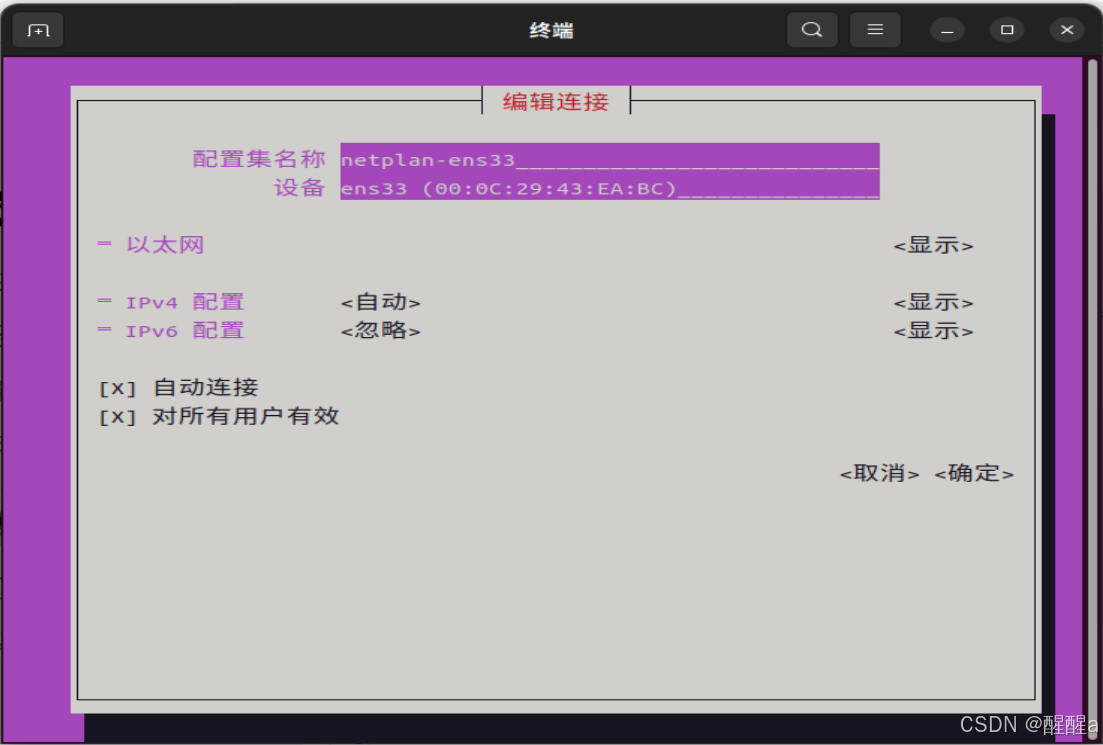
Task: Open a new terminal tab
Action: pyautogui.click(x=38, y=30)
